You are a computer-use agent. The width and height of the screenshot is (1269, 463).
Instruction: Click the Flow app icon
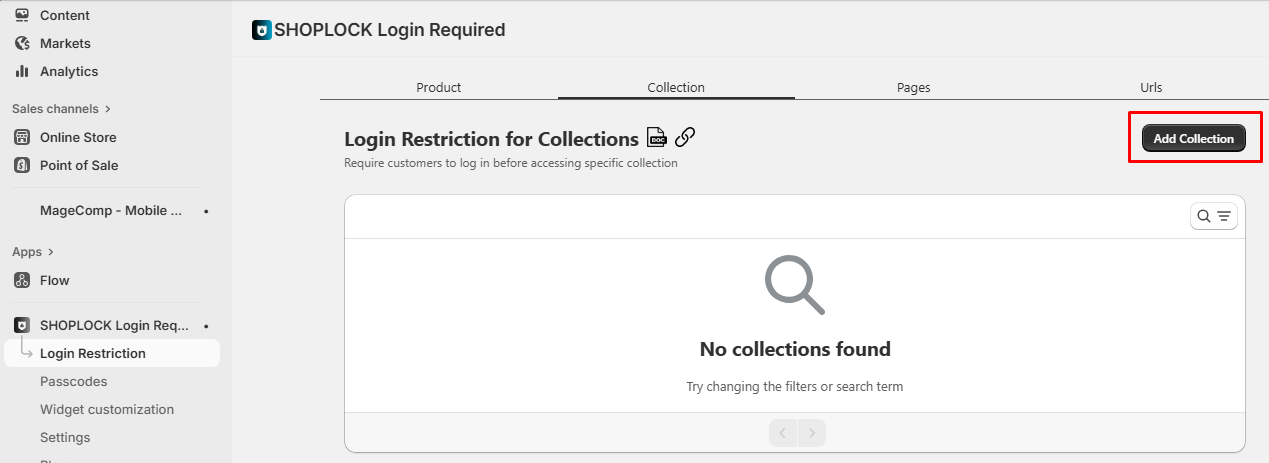[22, 280]
